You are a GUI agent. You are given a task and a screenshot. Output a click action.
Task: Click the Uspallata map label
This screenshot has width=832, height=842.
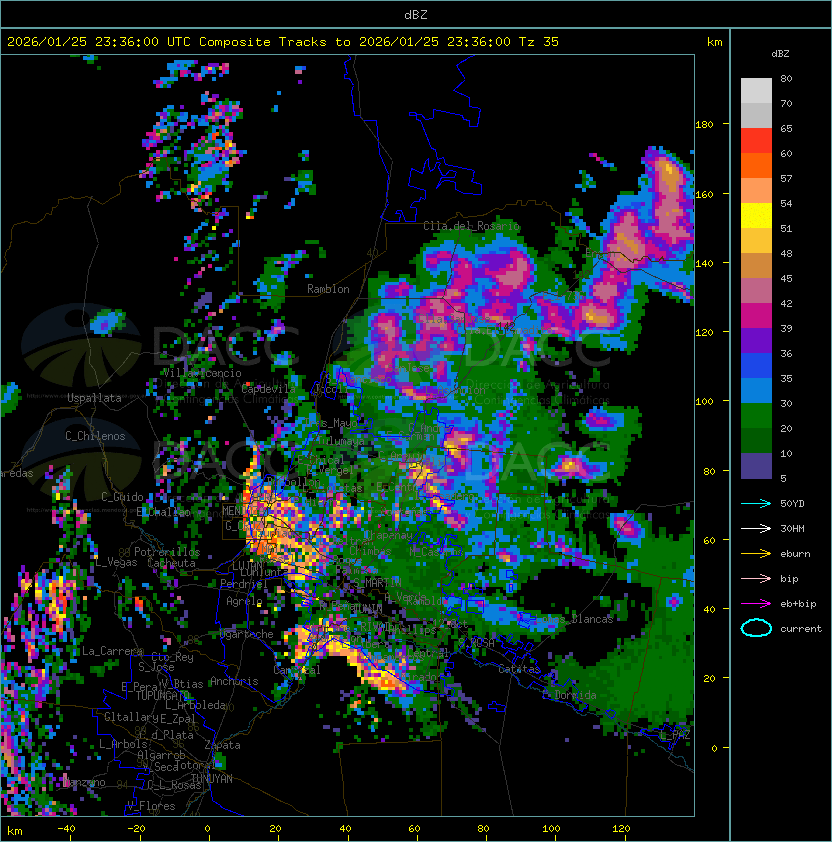coord(94,398)
